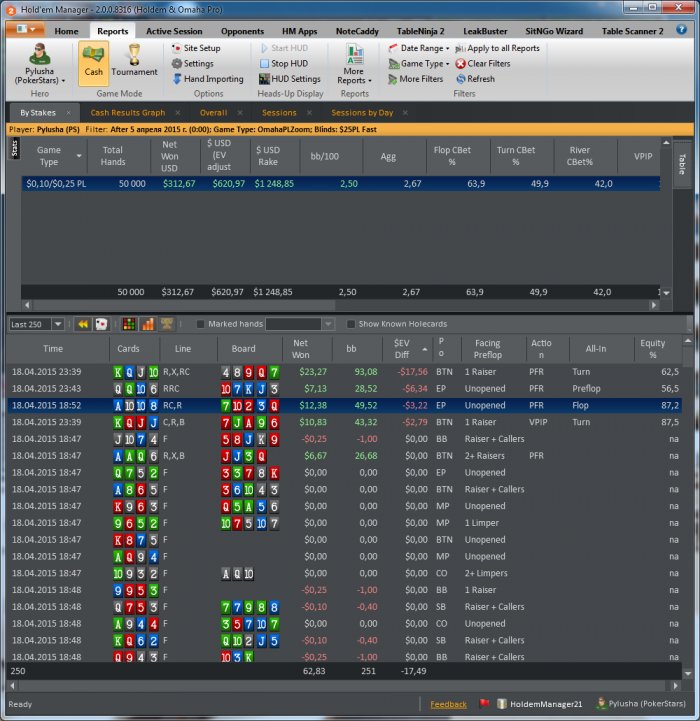Open NoteCaddy tab

pos(357,31)
